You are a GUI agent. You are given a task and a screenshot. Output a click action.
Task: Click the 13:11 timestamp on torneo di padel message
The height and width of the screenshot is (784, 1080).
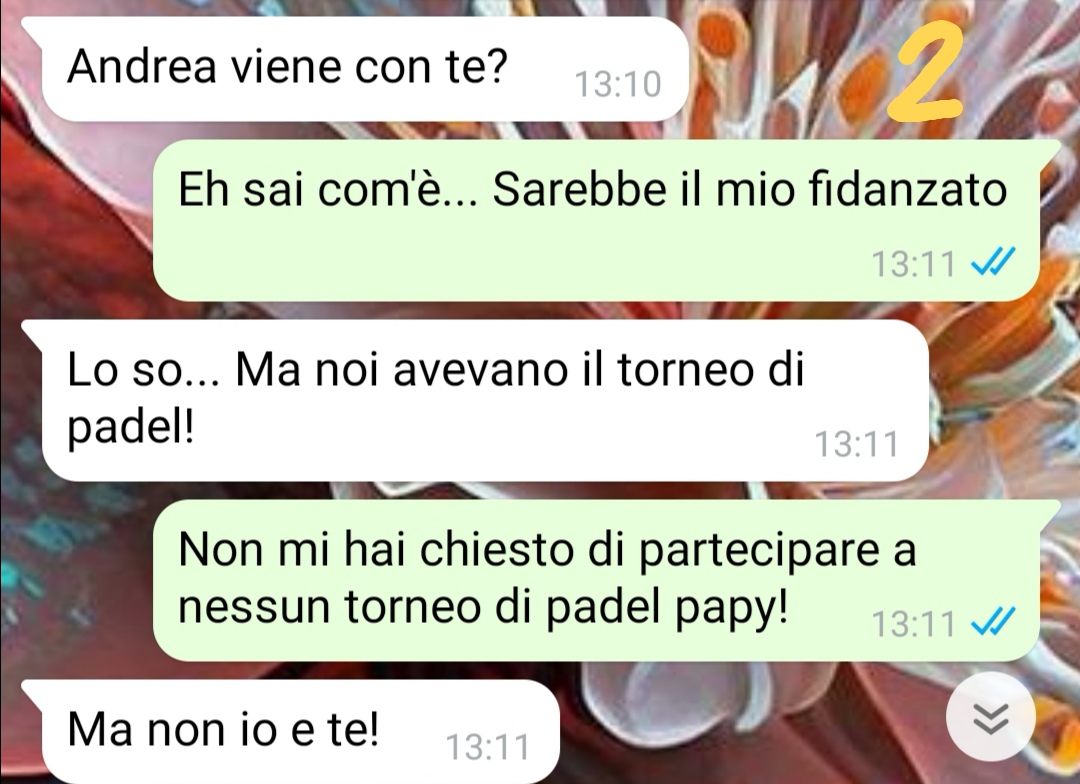click(x=857, y=444)
